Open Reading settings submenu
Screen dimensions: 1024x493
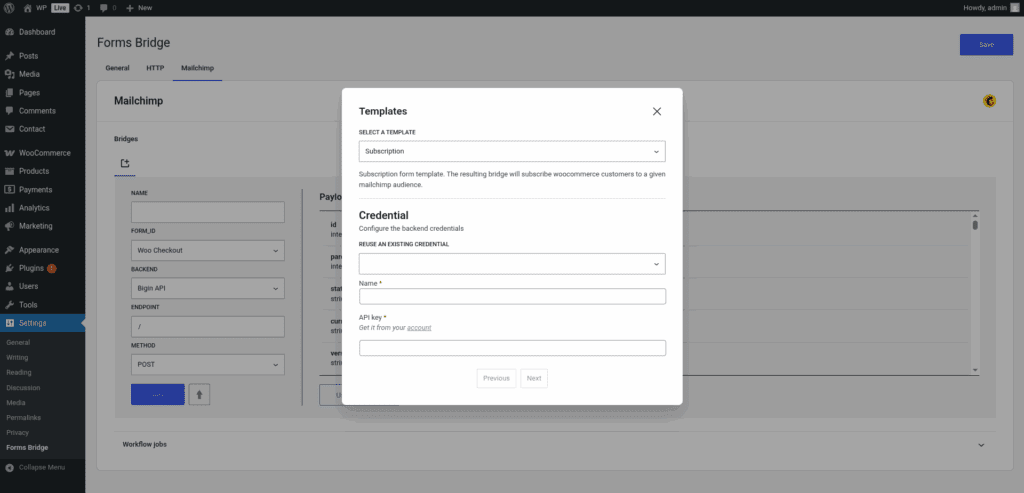(x=19, y=372)
